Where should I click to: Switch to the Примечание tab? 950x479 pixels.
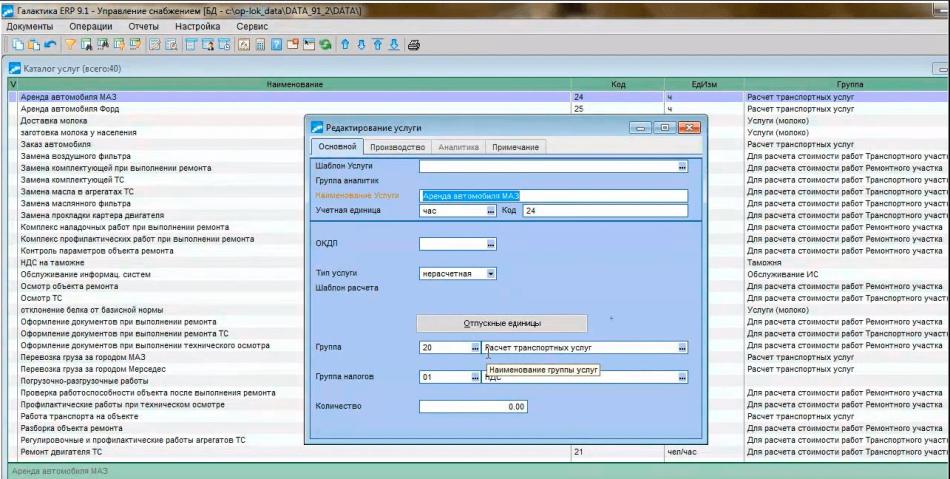515,147
